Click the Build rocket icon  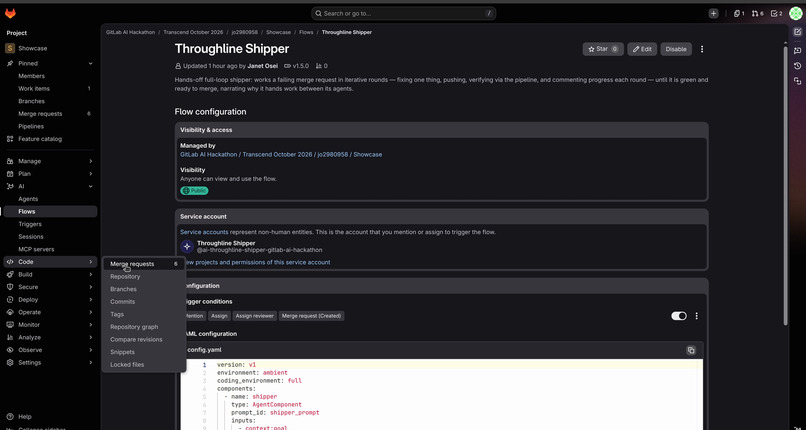9,274
